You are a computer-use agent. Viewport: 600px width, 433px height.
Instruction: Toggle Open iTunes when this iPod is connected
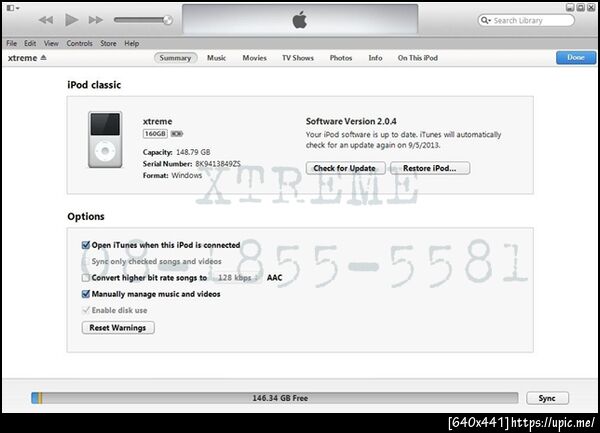86,245
